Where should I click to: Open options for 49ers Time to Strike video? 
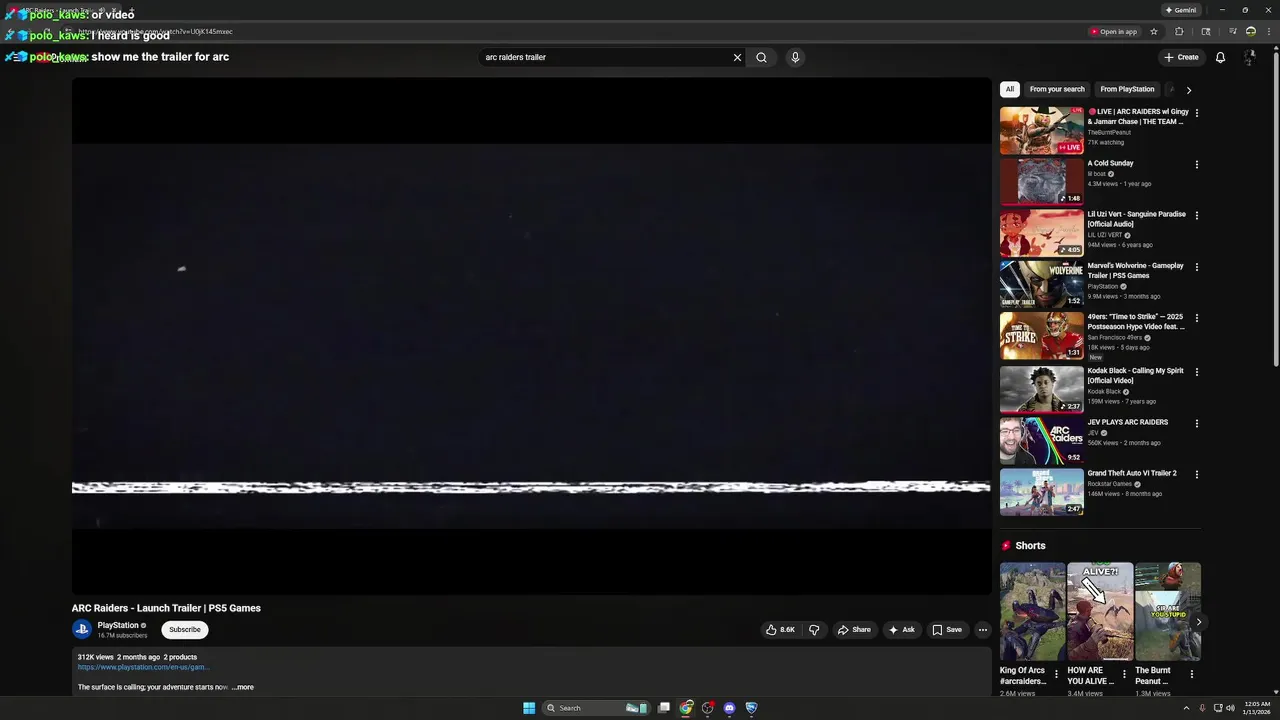(1196, 318)
